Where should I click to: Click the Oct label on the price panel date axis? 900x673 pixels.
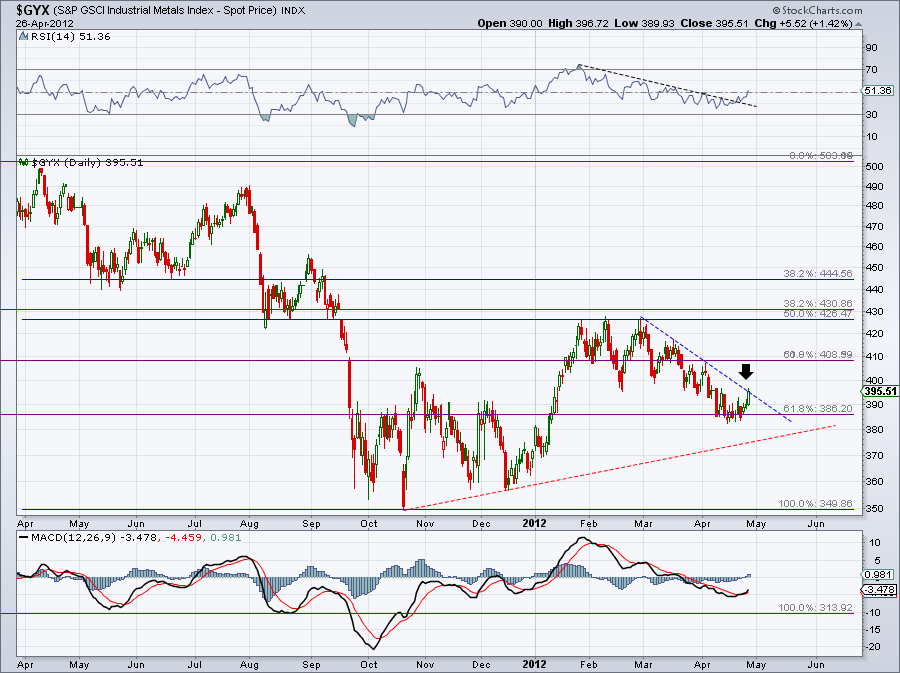pos(368,523)
